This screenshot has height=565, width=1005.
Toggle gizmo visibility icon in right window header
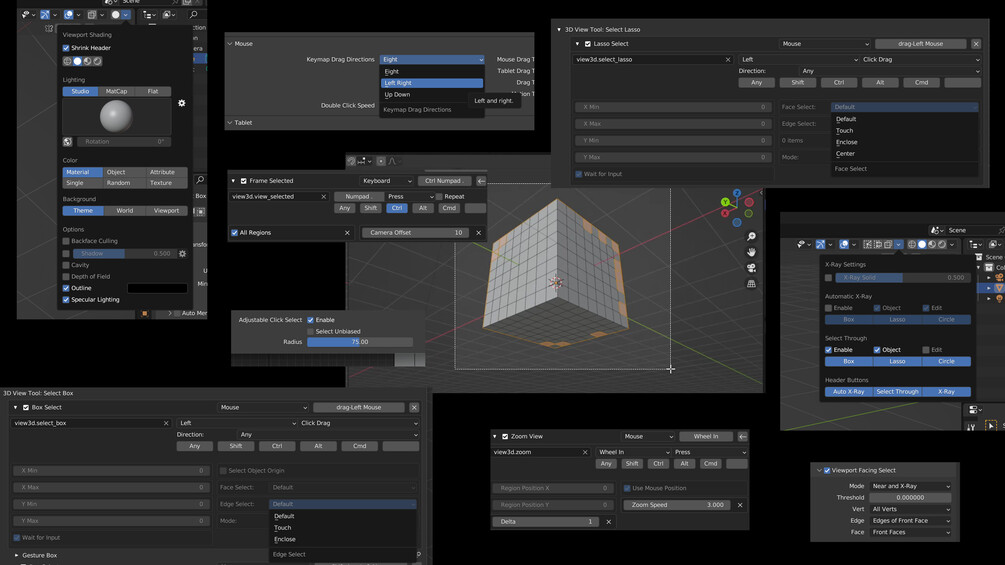(820, 245)
